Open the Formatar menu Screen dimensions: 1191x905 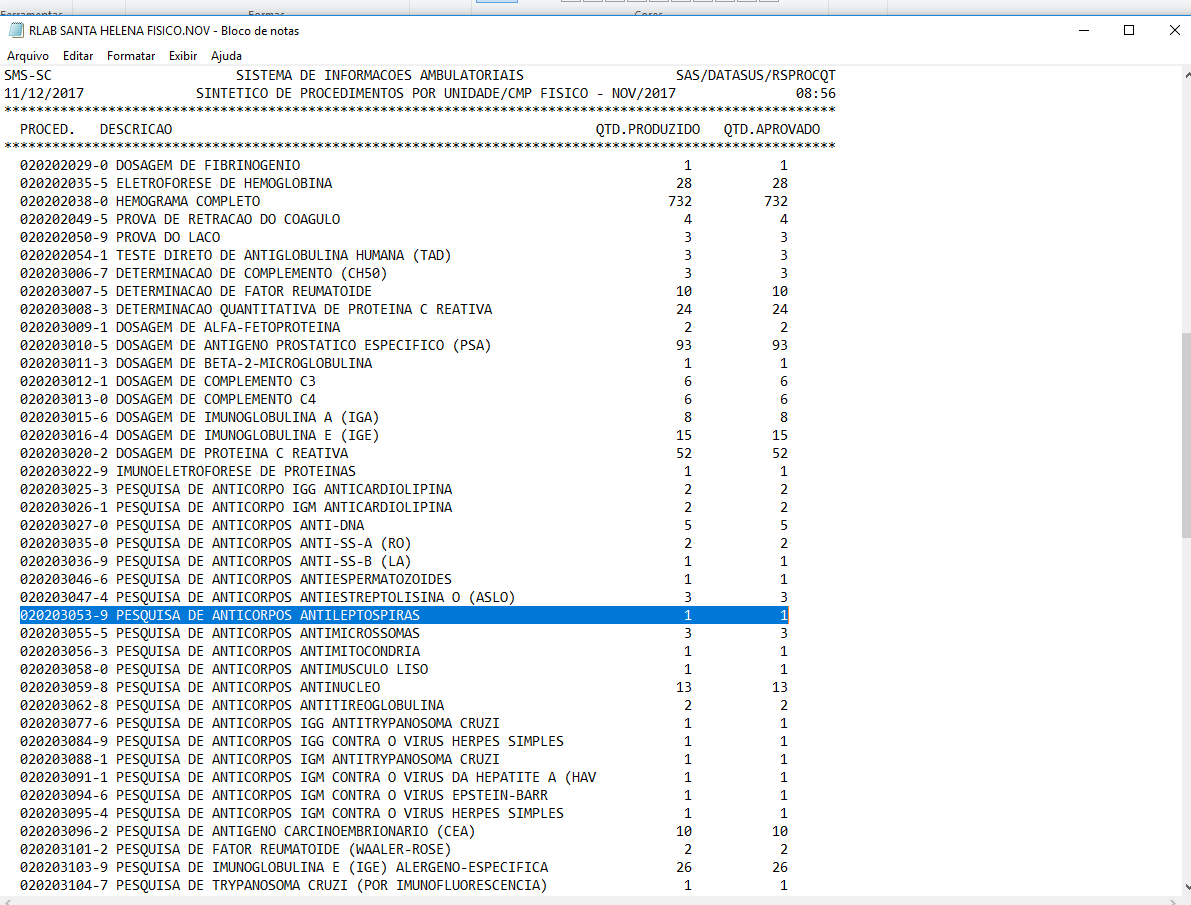point(131,56)
